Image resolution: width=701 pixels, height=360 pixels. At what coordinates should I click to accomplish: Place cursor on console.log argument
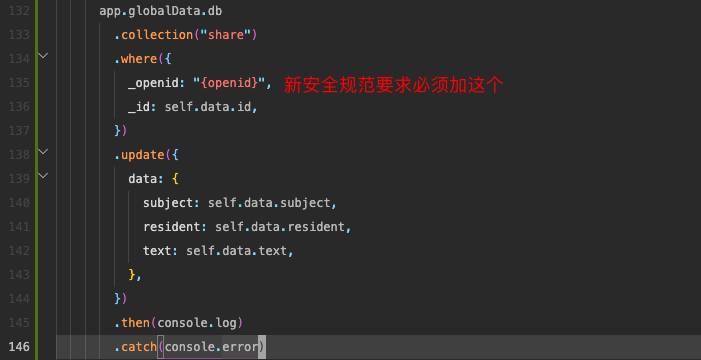click(197, 322)
